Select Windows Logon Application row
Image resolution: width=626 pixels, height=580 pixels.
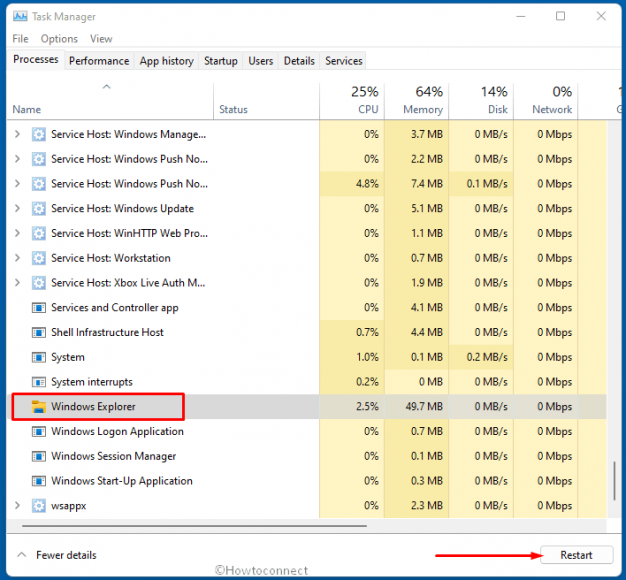(306, 432)
